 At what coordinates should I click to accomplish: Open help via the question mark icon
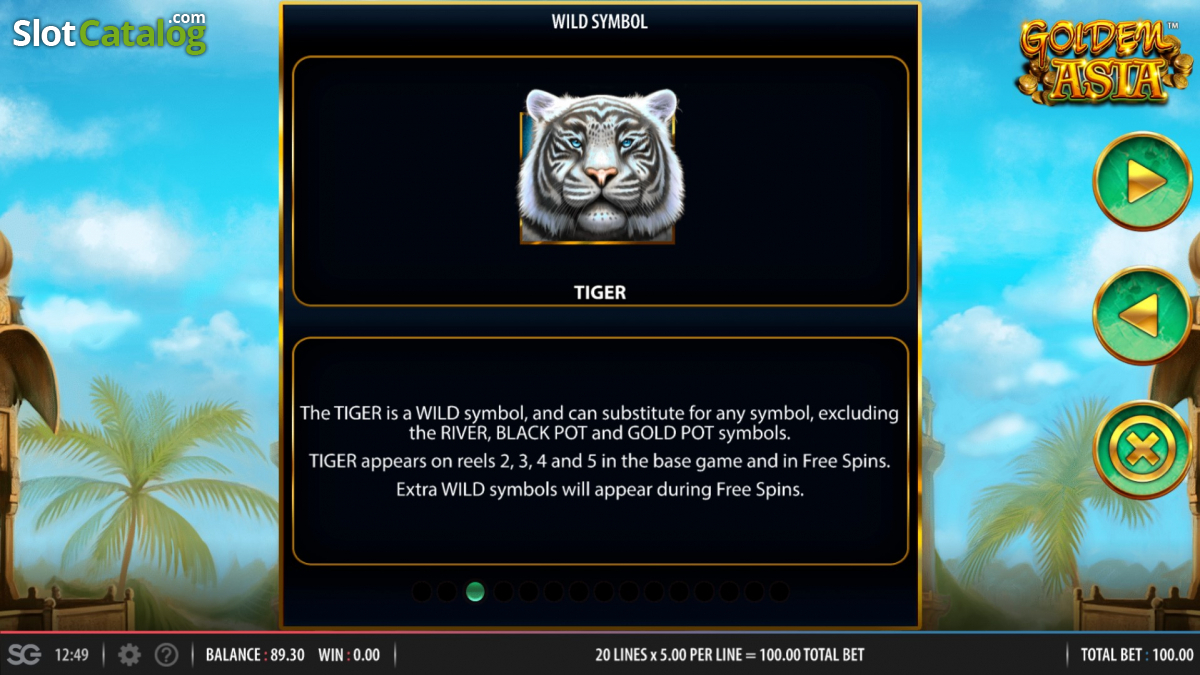[167, 655]
